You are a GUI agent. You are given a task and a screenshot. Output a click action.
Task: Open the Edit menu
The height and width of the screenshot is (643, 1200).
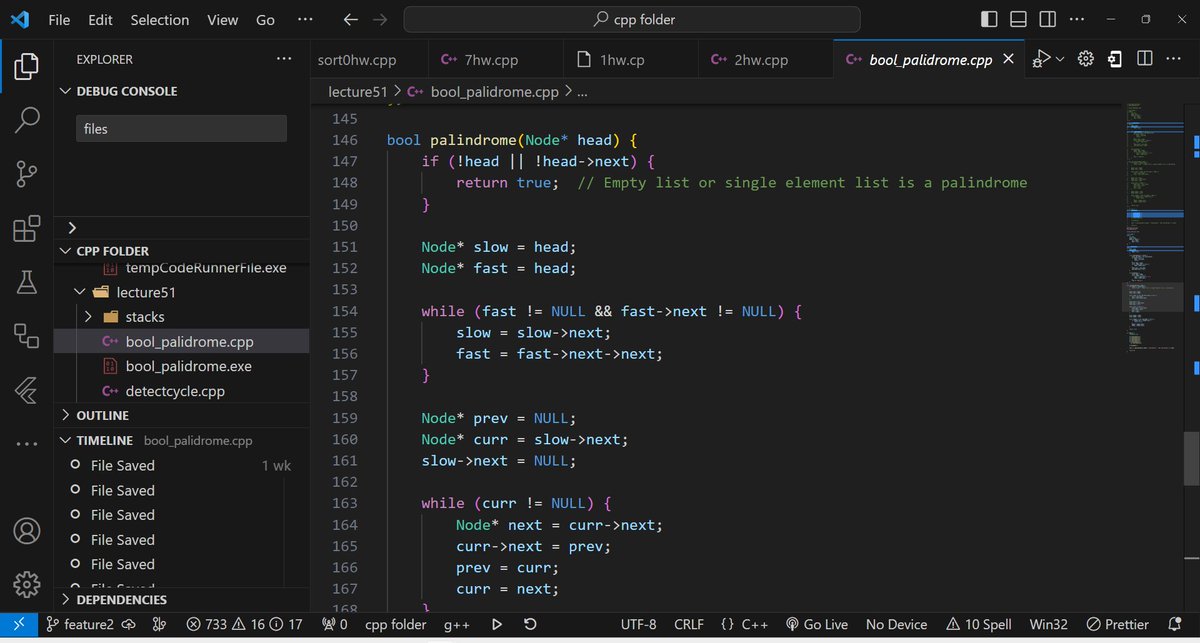coord(100,19)
